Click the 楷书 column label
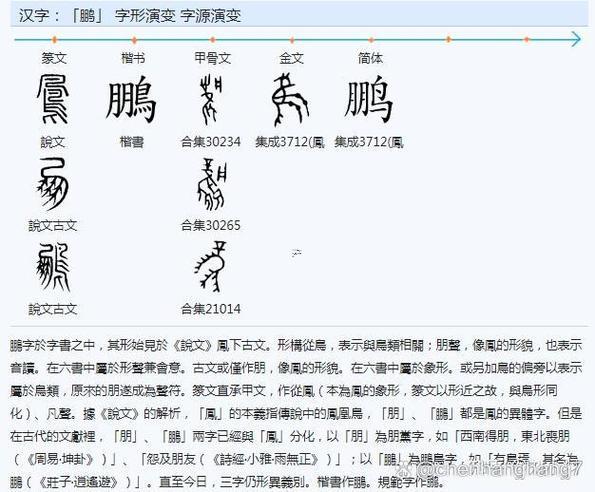The image size is (595, 492). click(x=133, y=58)
